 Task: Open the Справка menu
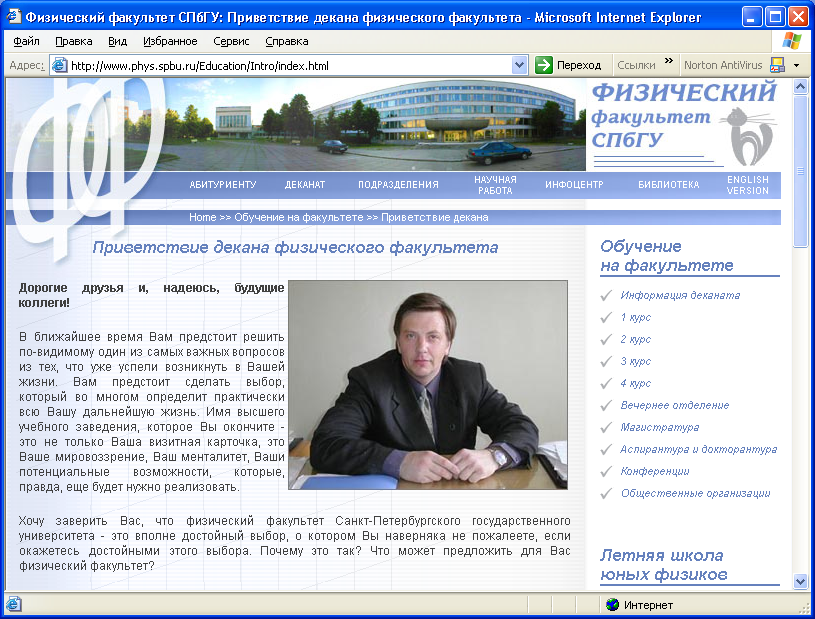point(287,41)
